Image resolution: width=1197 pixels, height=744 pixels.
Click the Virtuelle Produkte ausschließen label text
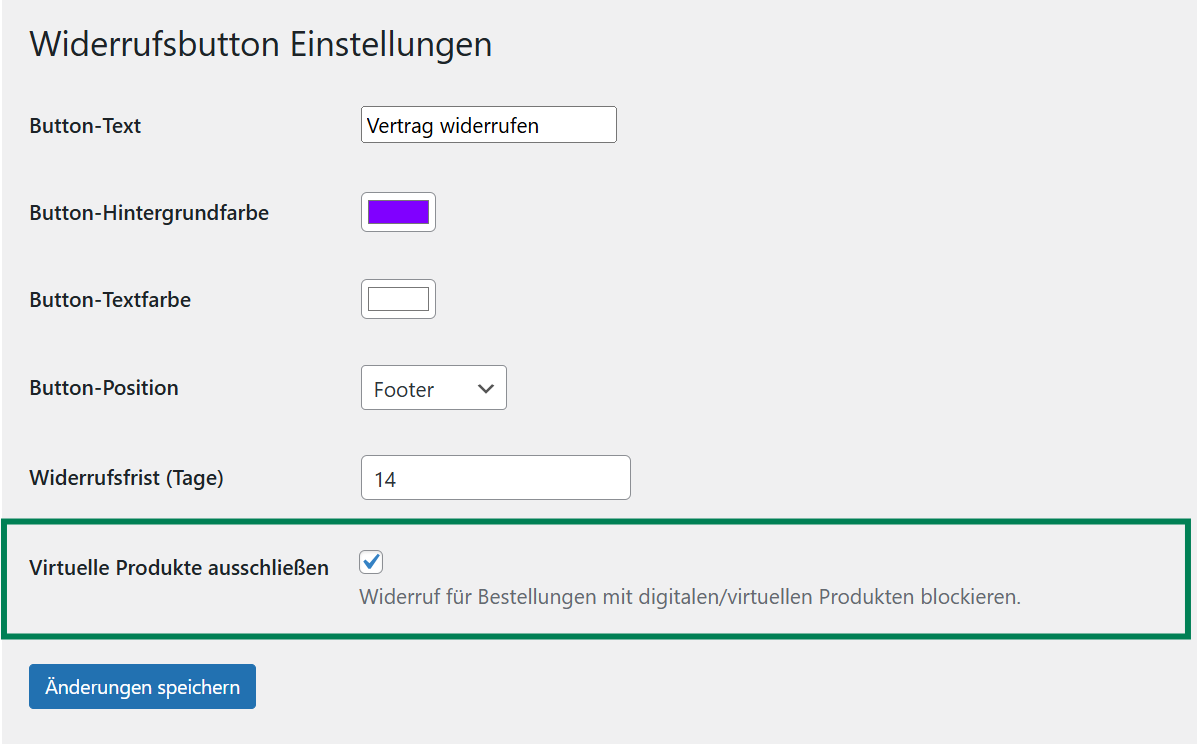(x=179, y=568)
